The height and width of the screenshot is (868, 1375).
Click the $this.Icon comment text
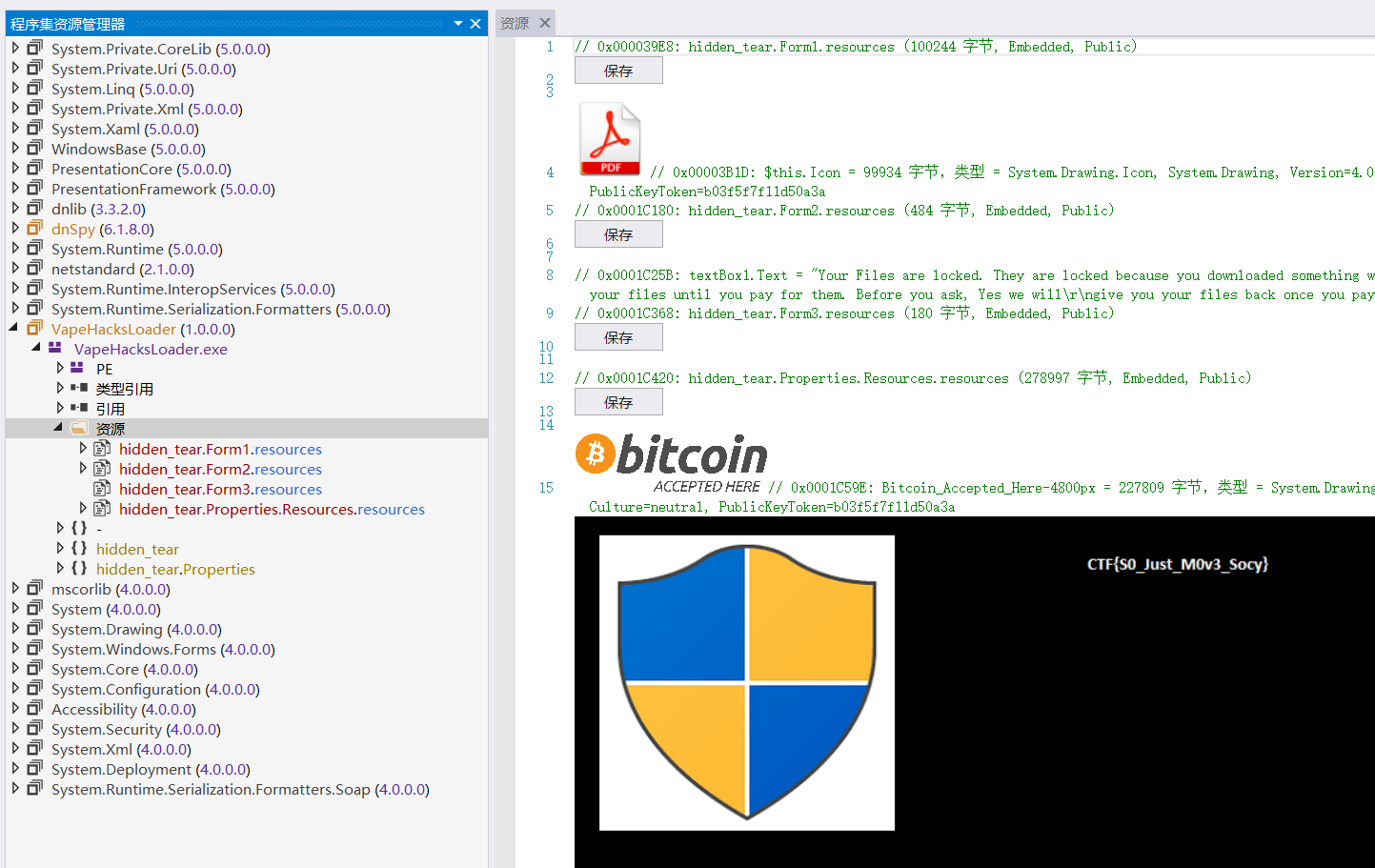[1012, 172]
